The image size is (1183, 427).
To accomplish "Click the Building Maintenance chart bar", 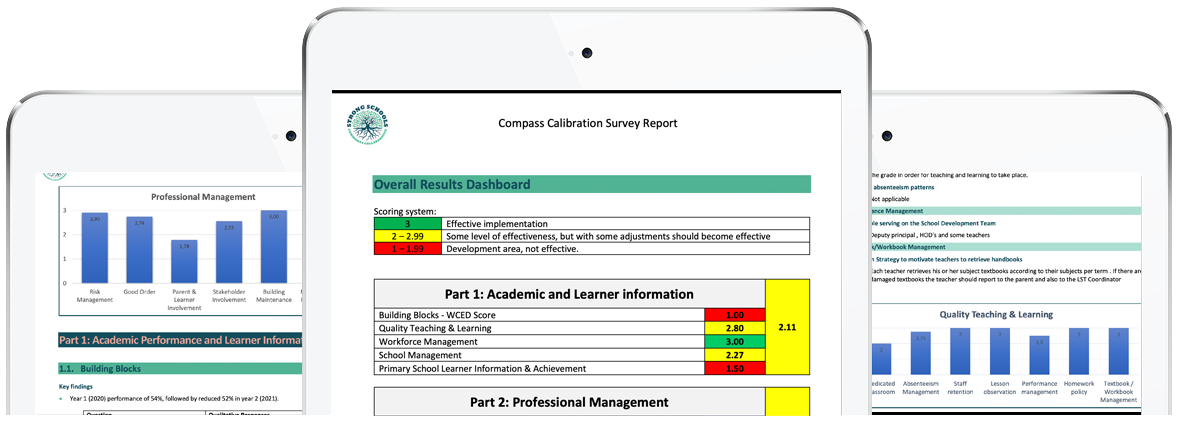I will click(273, 247).
